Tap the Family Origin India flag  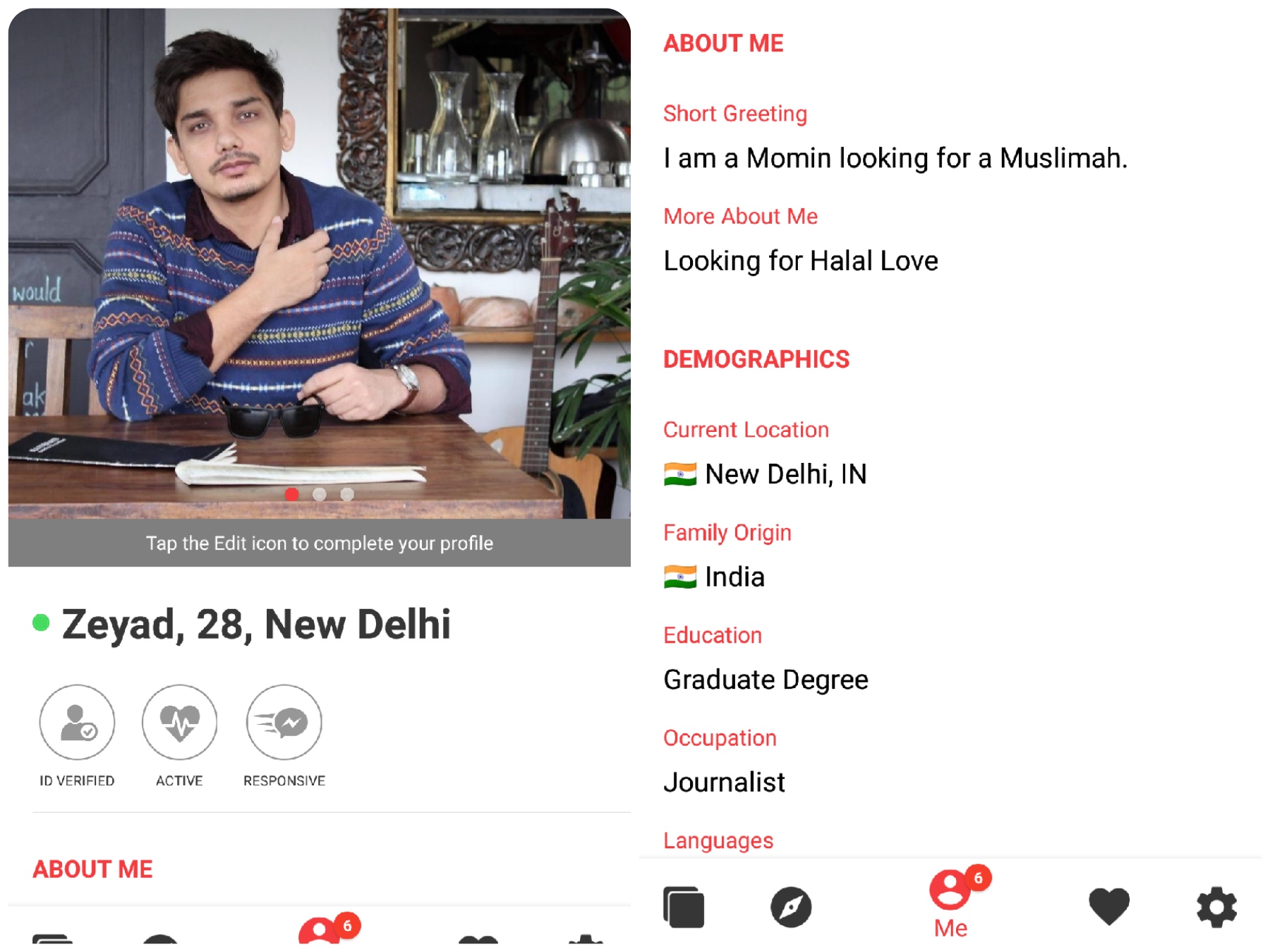(x=680, y=577)
